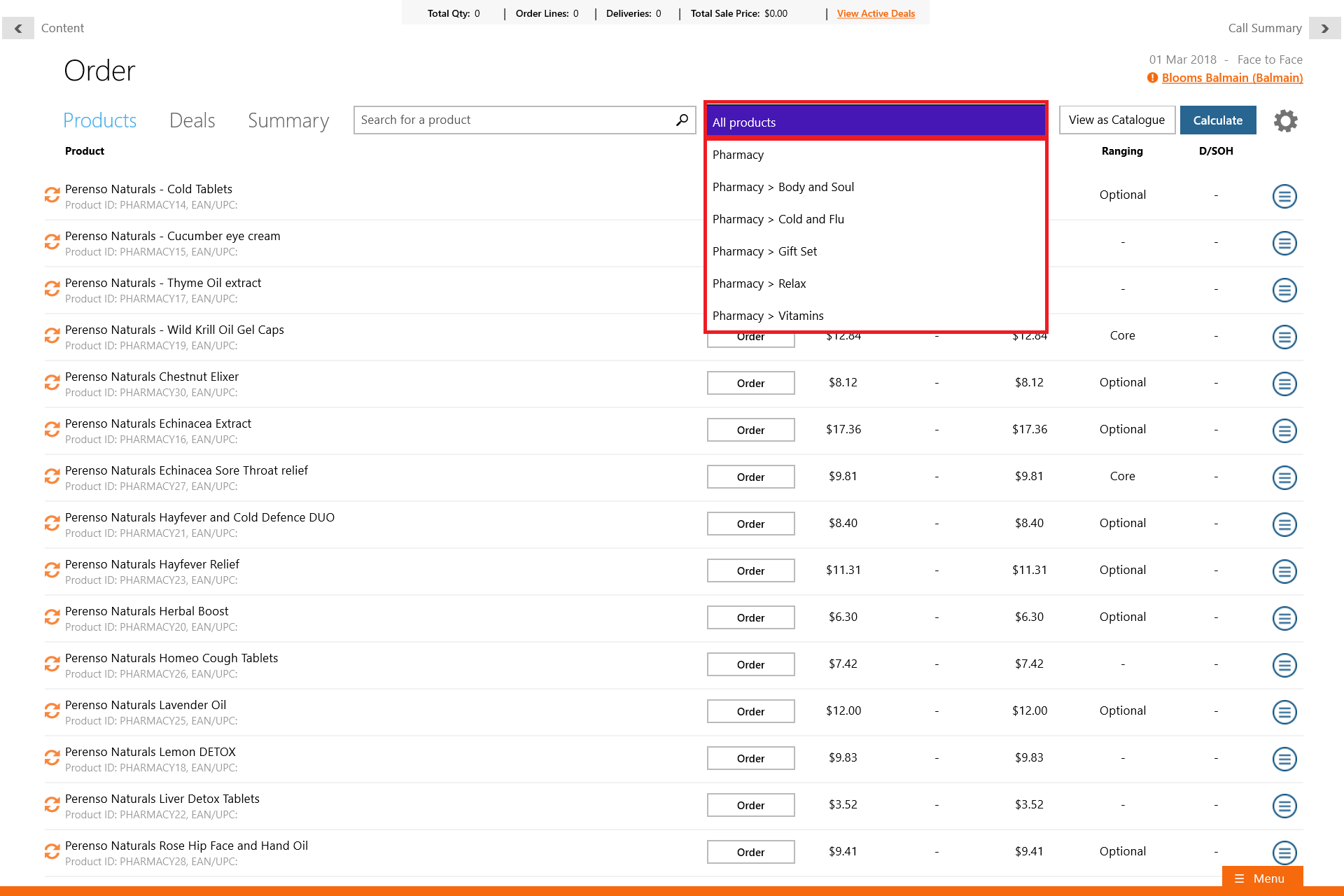
Task: Open row menu for Chestnut Elixer
Action: pyautogui.click(x=1284, y=384)
